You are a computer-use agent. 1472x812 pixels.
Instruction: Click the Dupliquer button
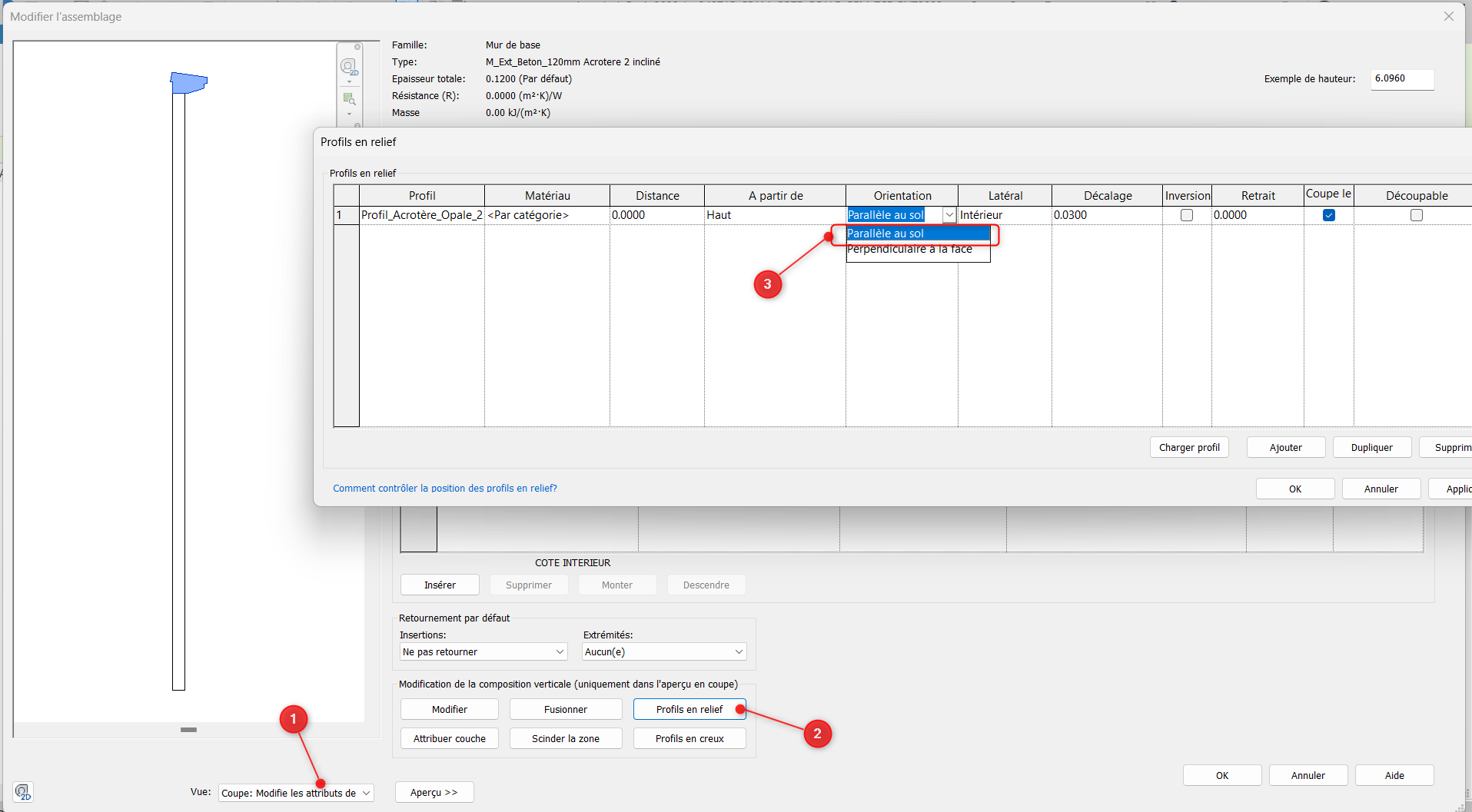point(1371,447)
